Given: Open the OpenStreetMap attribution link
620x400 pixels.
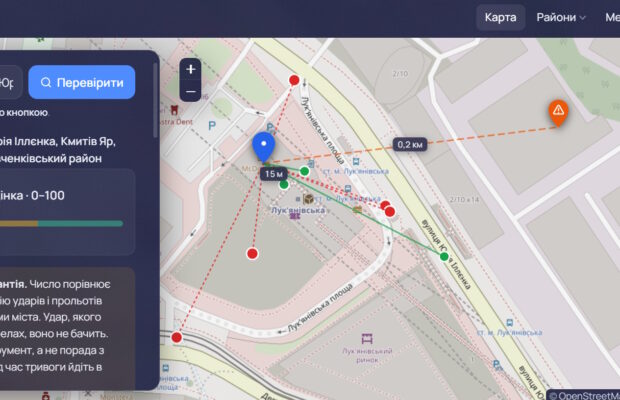Looking at the screenshot, I should pyautogui.click(x=584, y=395).
